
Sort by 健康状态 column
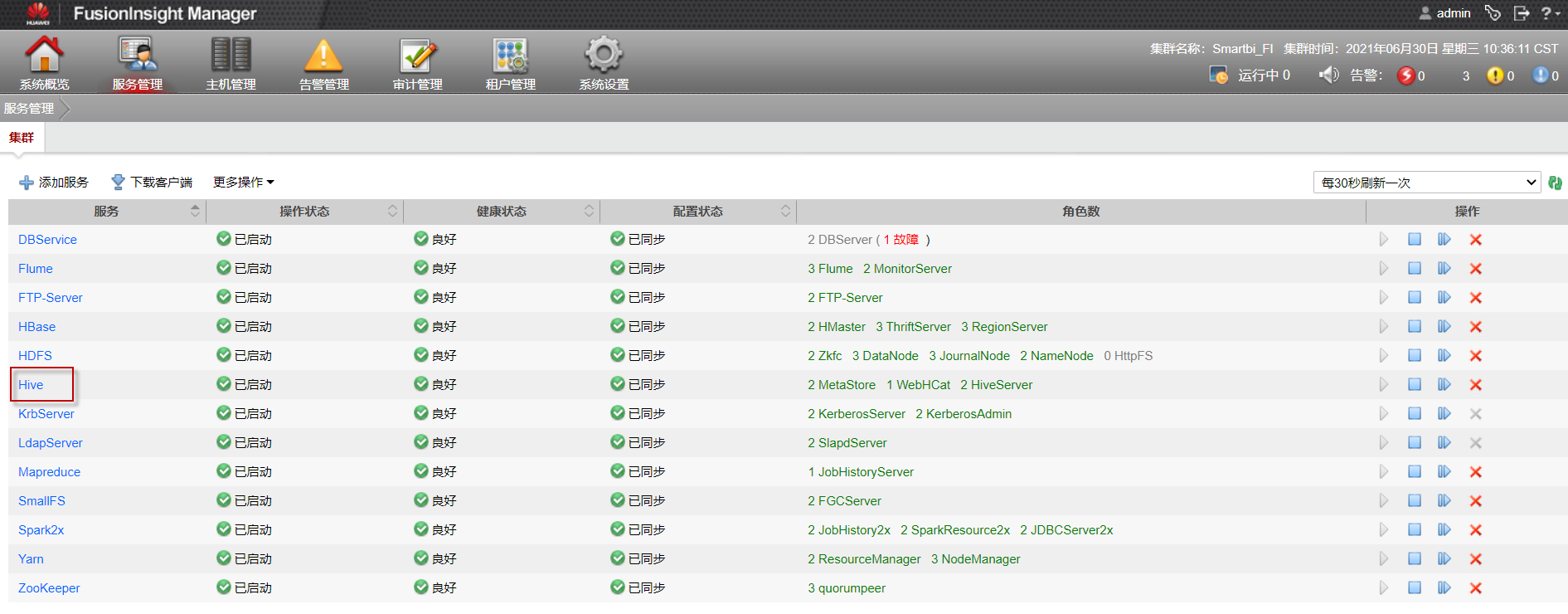(x=502, y=212)
